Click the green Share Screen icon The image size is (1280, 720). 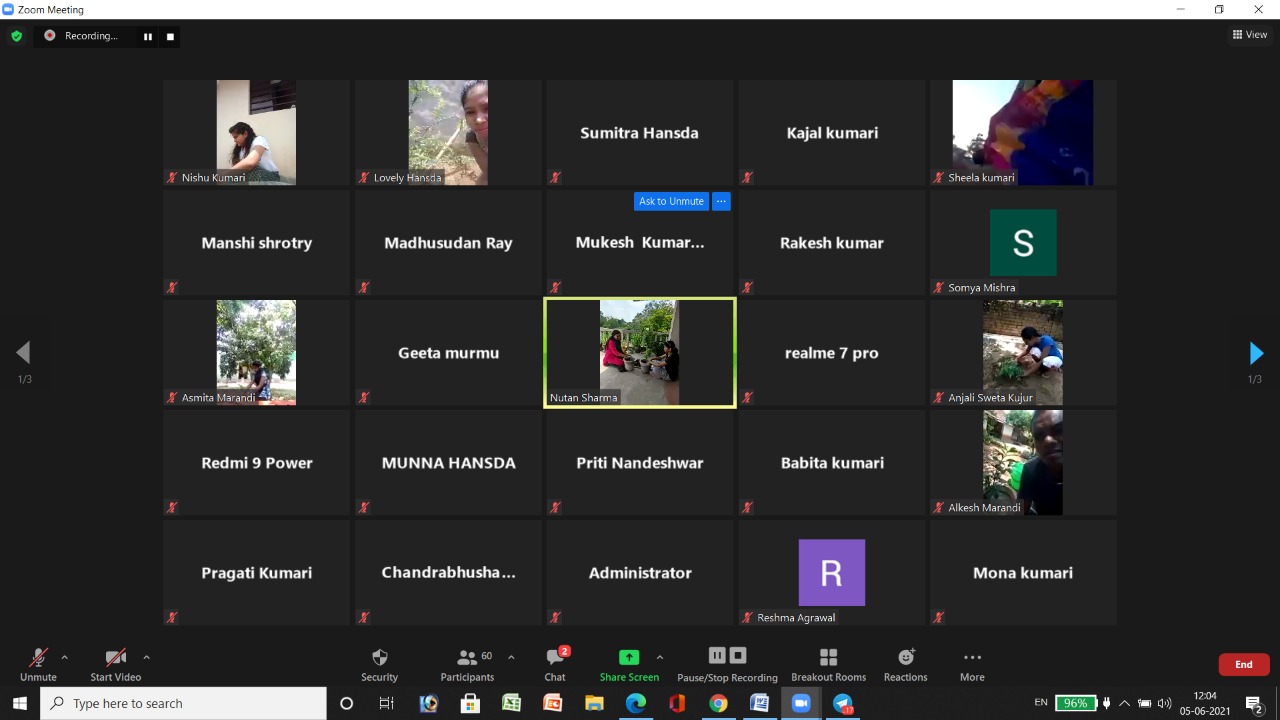pyautogui.click(x=629, y=657)
